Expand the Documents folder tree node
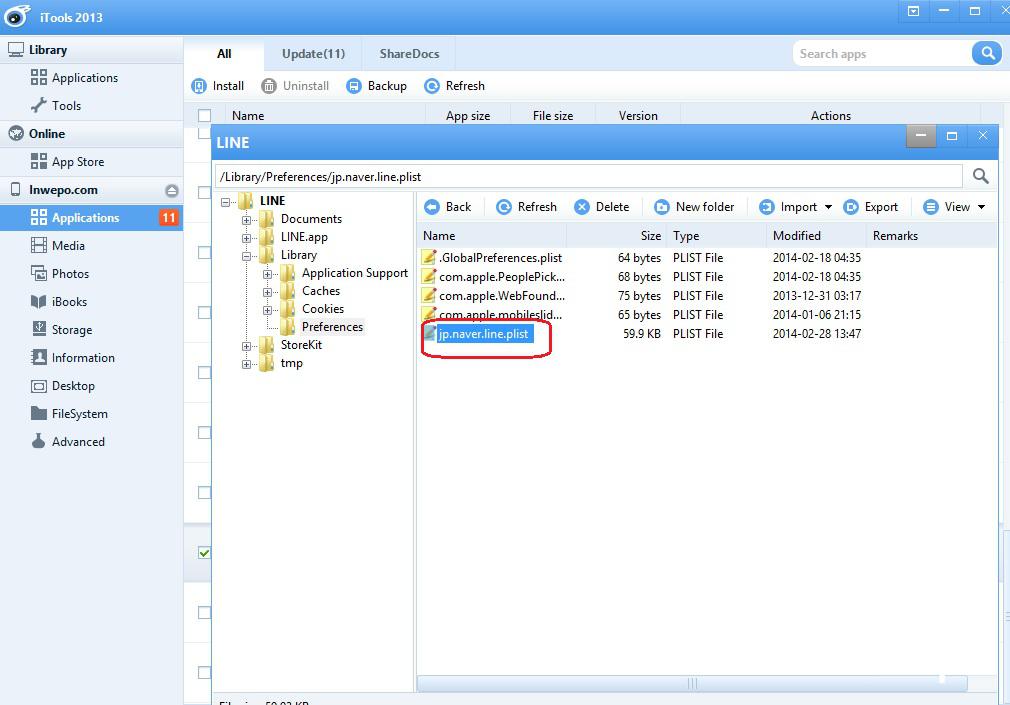The height and width of the screenshot is (705, 1010). coord(247,219)
